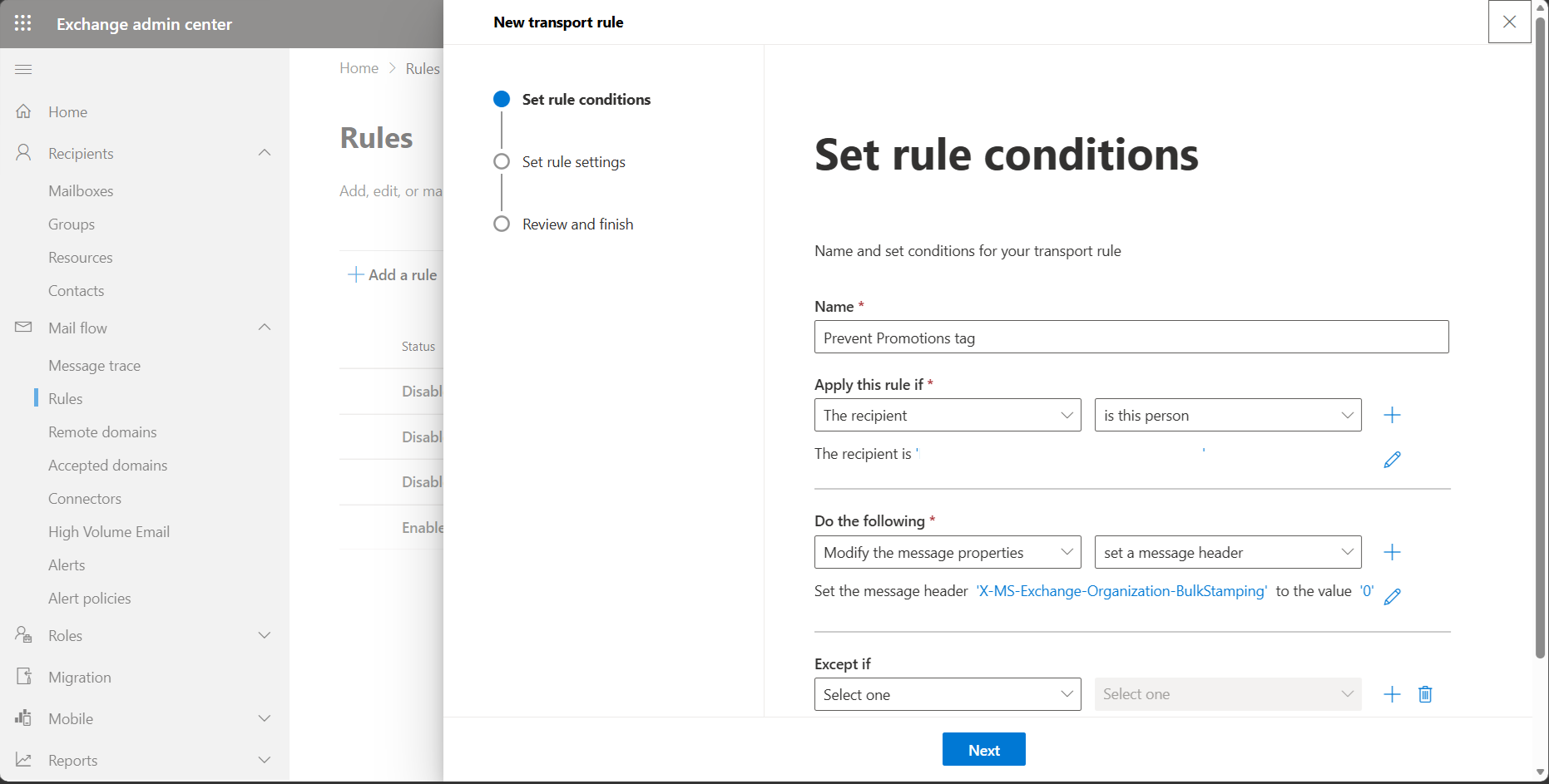The image size is (1549, 784).
Task: Open Message trace in the sidebar
Action: [x=94, y=366]
